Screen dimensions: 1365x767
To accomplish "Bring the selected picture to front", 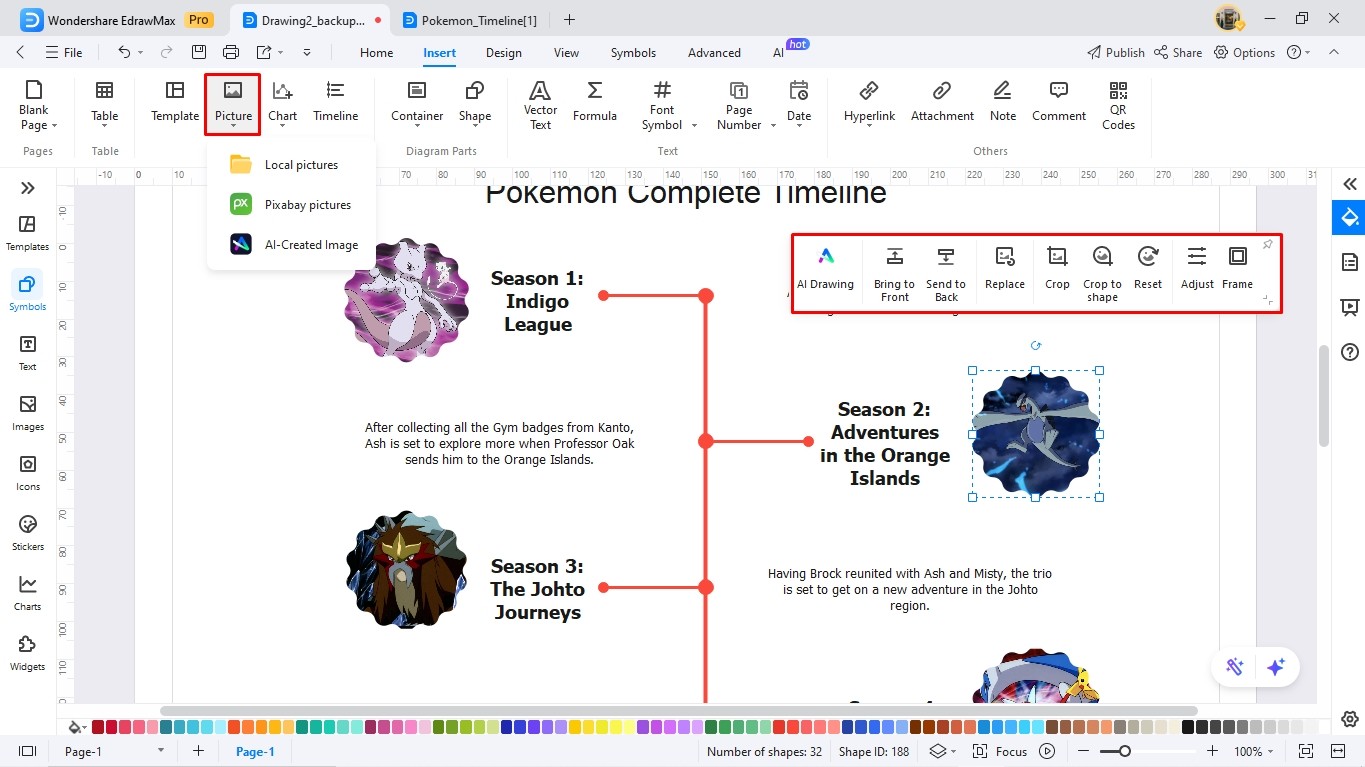I will pyautogui.click(x=894, y=274).
